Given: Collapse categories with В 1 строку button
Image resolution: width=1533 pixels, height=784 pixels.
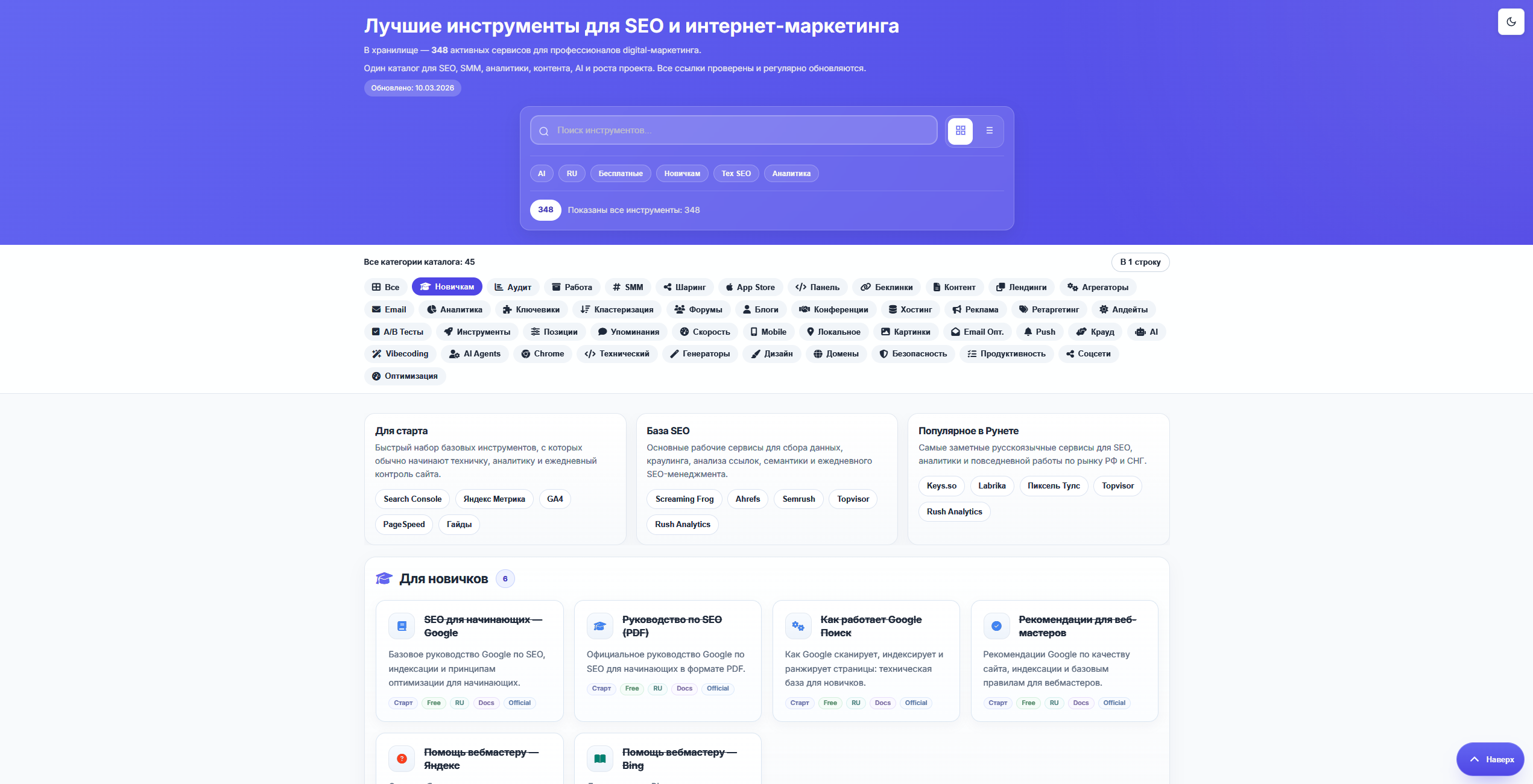Looking at the screenshot, I should click(x=1140, y=262).
